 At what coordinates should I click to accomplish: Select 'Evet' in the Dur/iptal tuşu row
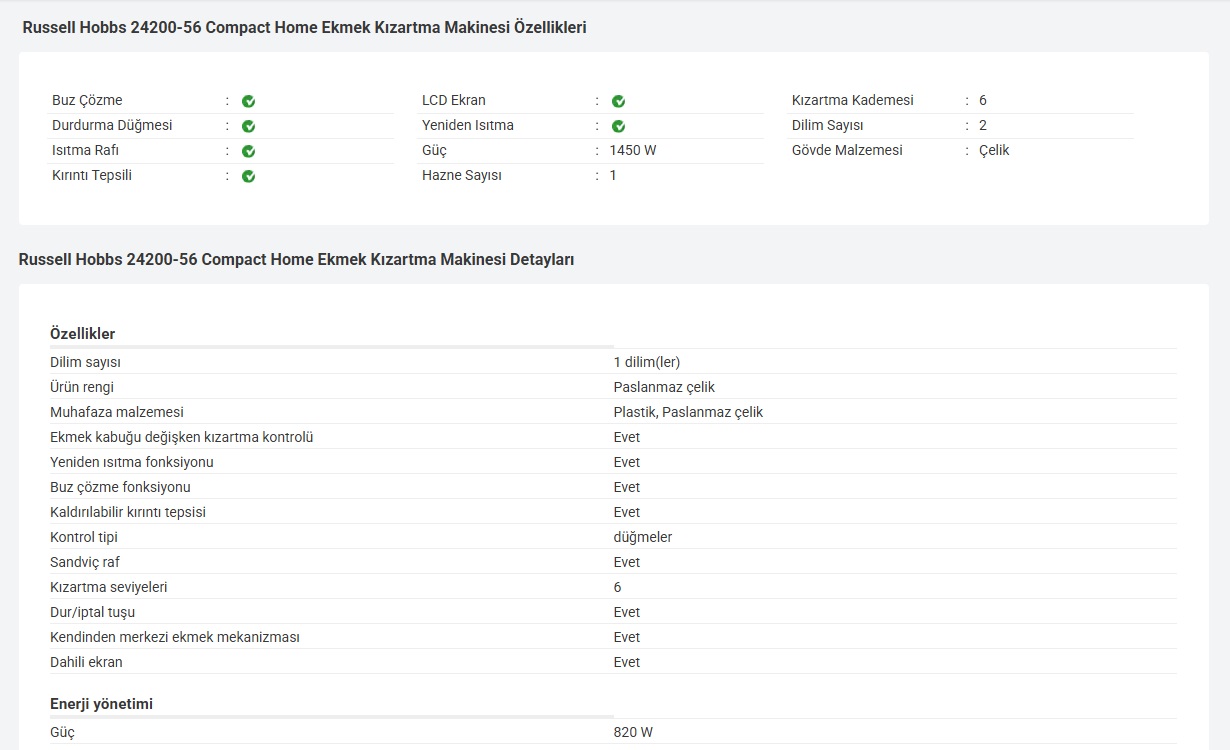point(627,612)
